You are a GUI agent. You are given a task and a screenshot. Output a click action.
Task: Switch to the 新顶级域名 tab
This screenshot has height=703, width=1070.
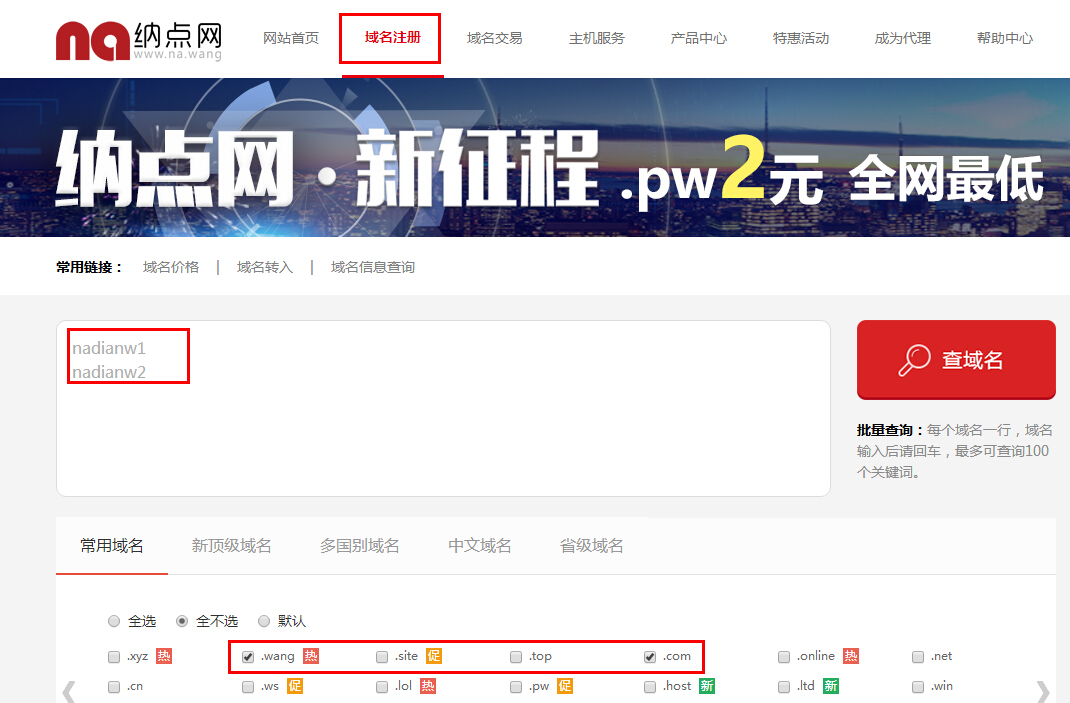[x=231, y=545]
